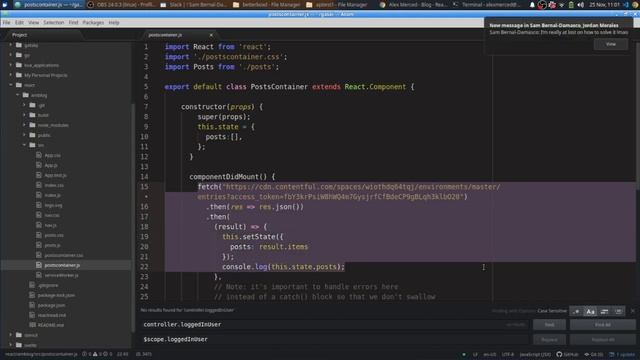The height and width of the screenshot is (360, 640).
Task: Collapse the src folder arrow
Action: (24, 145)
